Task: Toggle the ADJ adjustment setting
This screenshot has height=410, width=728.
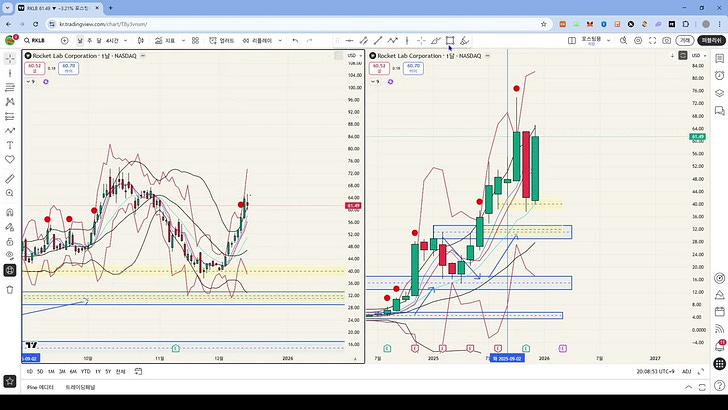Action: pos(687,371)
